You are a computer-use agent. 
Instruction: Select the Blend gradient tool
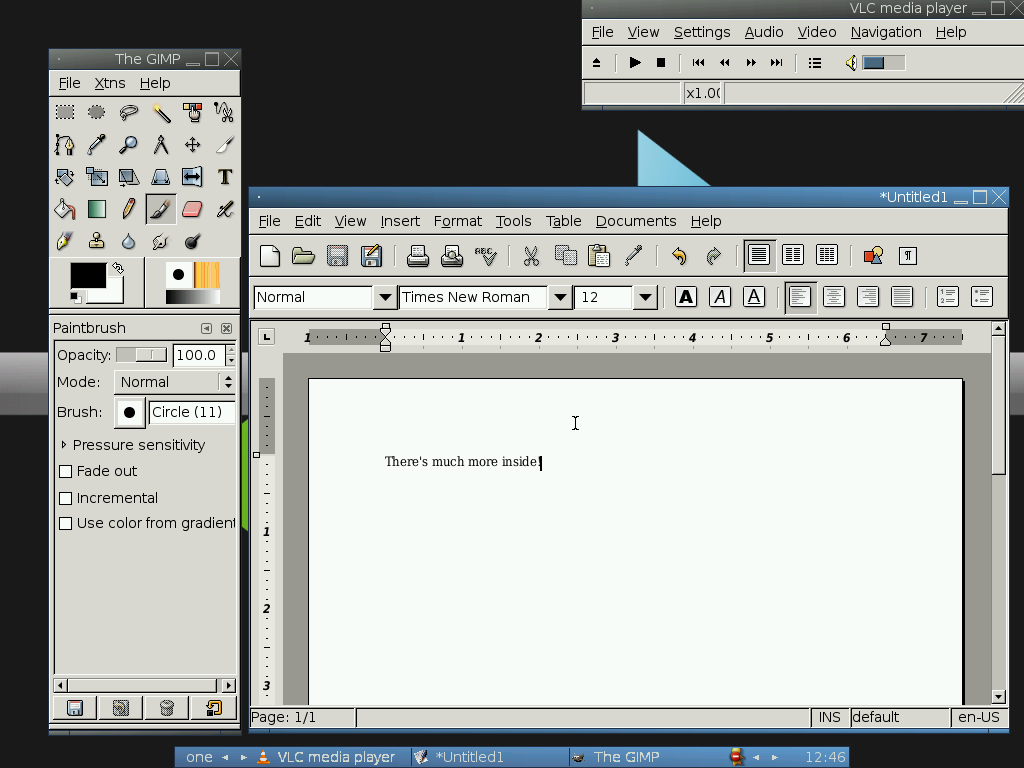tap(97, 209)
